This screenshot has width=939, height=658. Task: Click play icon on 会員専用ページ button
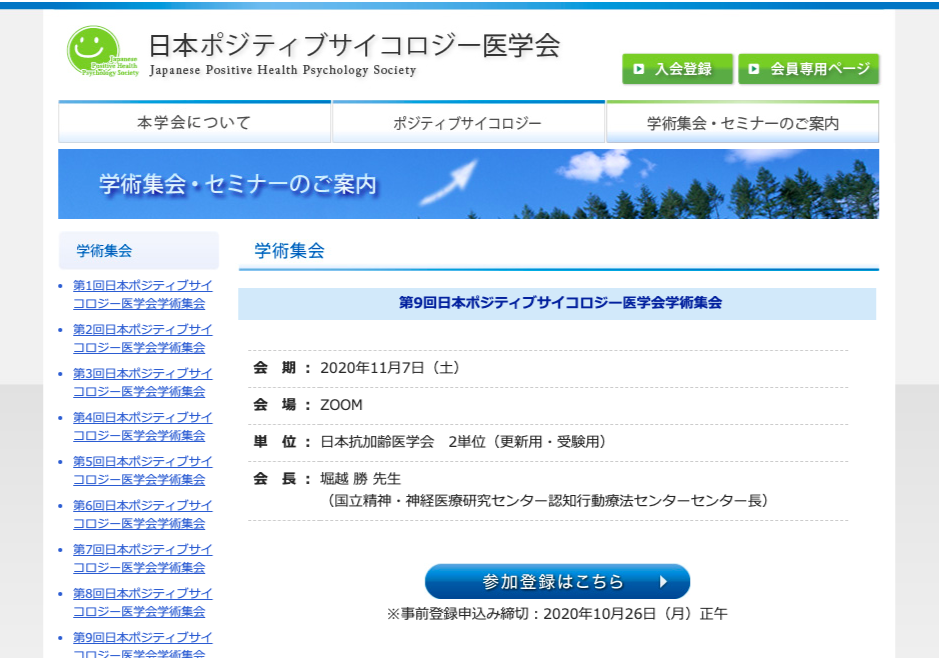[754, 69]
